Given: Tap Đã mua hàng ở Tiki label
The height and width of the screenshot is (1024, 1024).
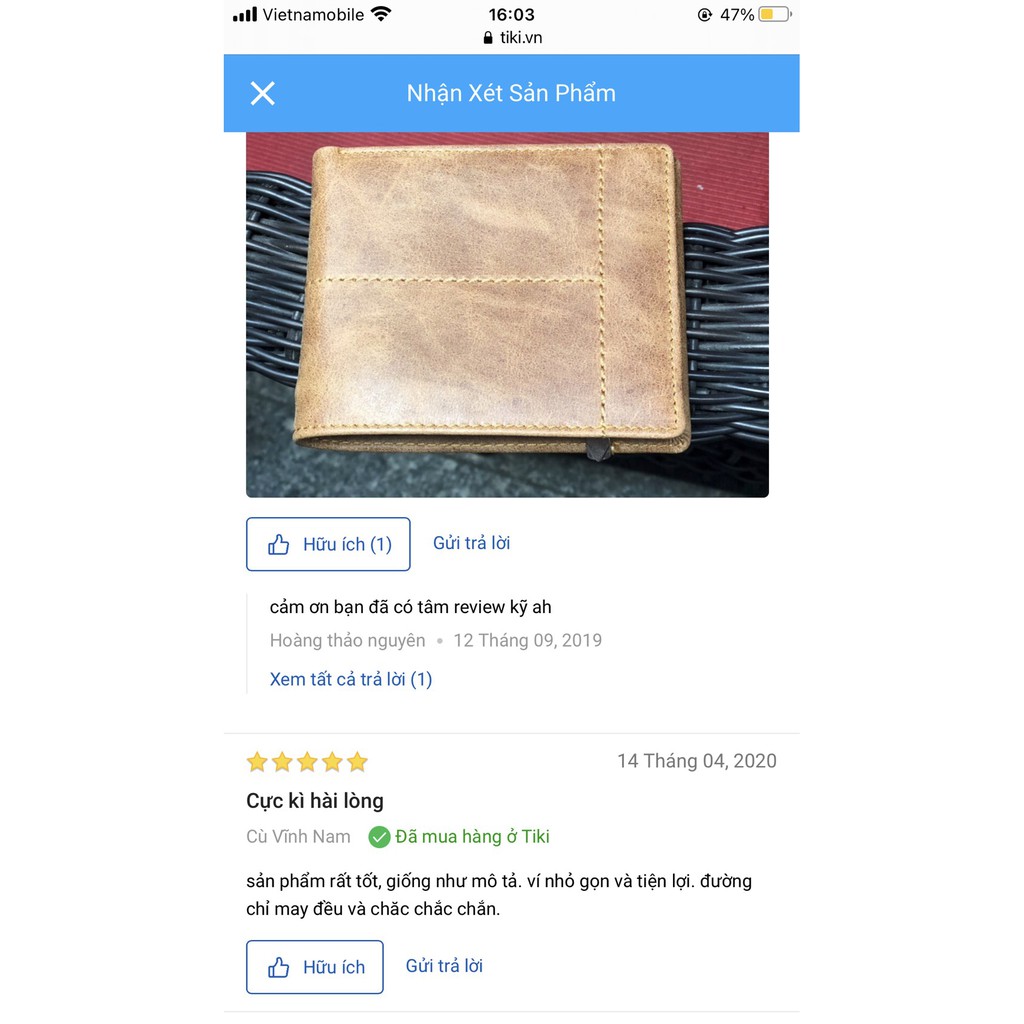Looking at the screenshot, I should [x=472, y=837].
